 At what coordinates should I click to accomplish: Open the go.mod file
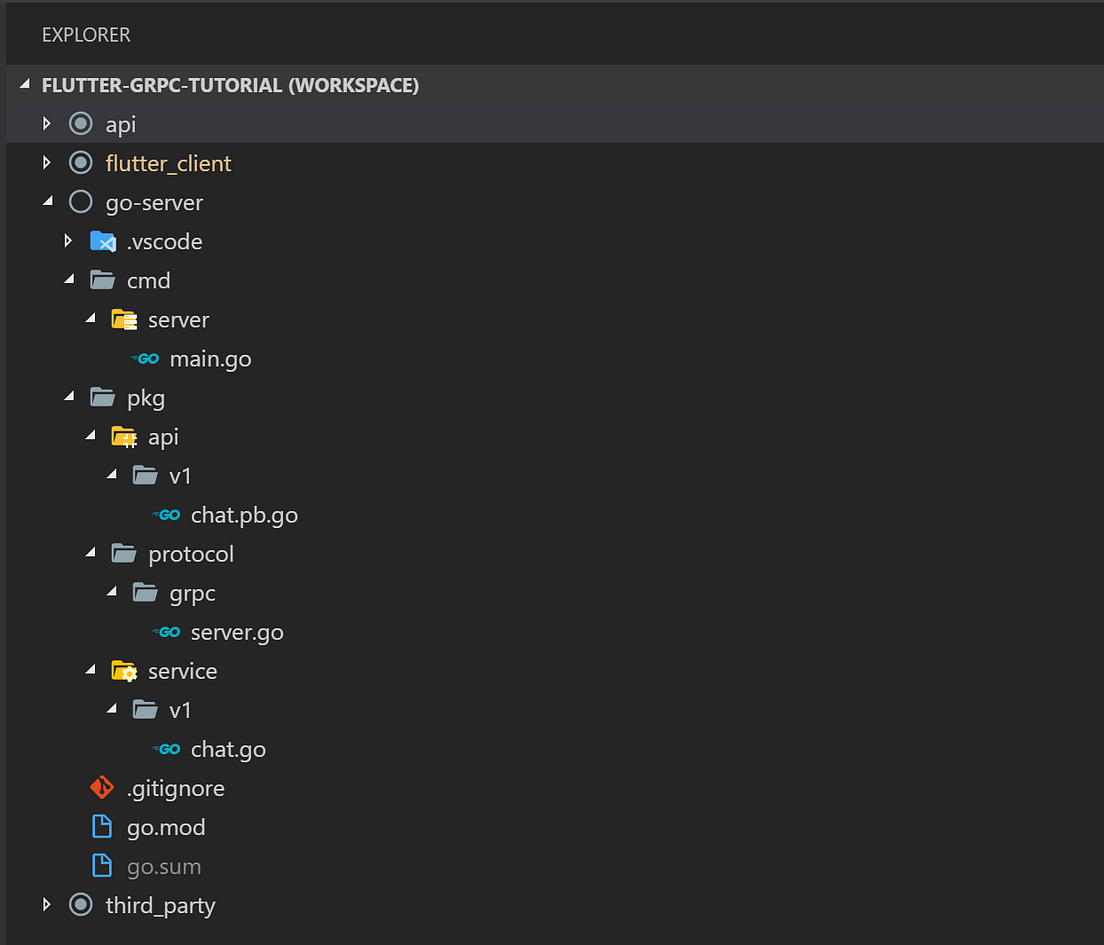tap(167, 827)
